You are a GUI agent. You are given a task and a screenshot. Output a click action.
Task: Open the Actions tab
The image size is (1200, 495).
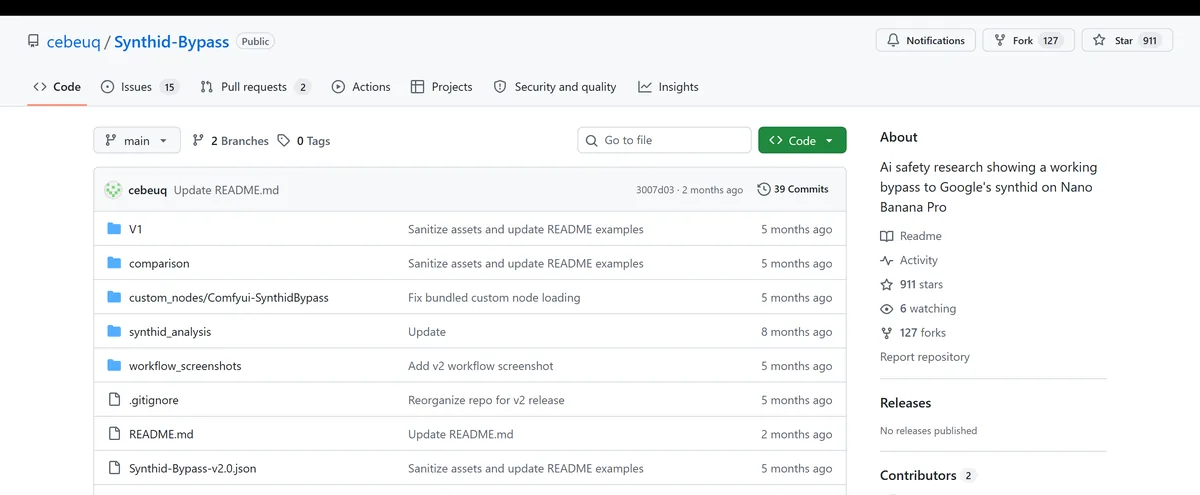(361, 87)
